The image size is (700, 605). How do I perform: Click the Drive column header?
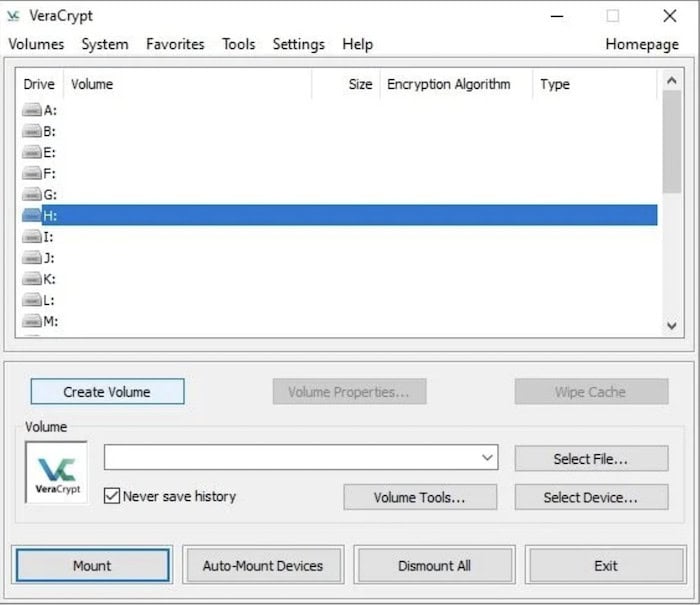pos(39,84)
